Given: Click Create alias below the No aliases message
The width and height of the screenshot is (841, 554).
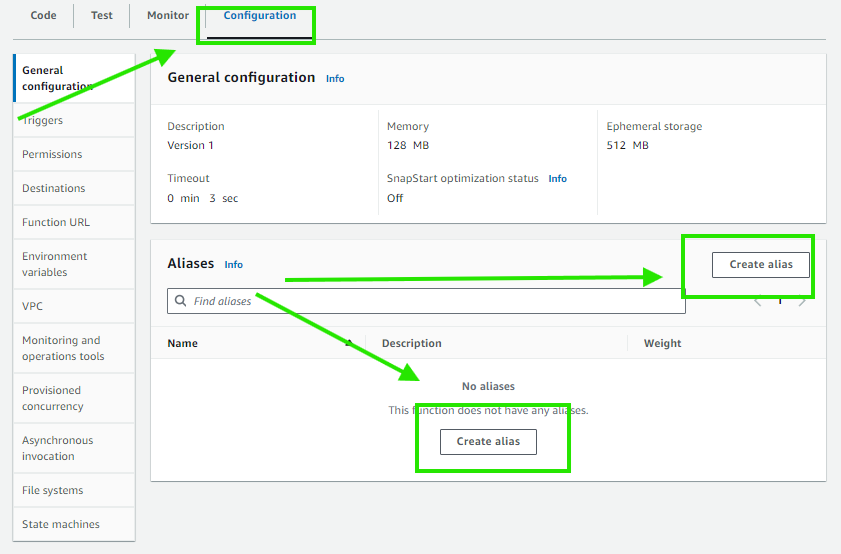Looking at the screenshot, I should coord(488,441).
